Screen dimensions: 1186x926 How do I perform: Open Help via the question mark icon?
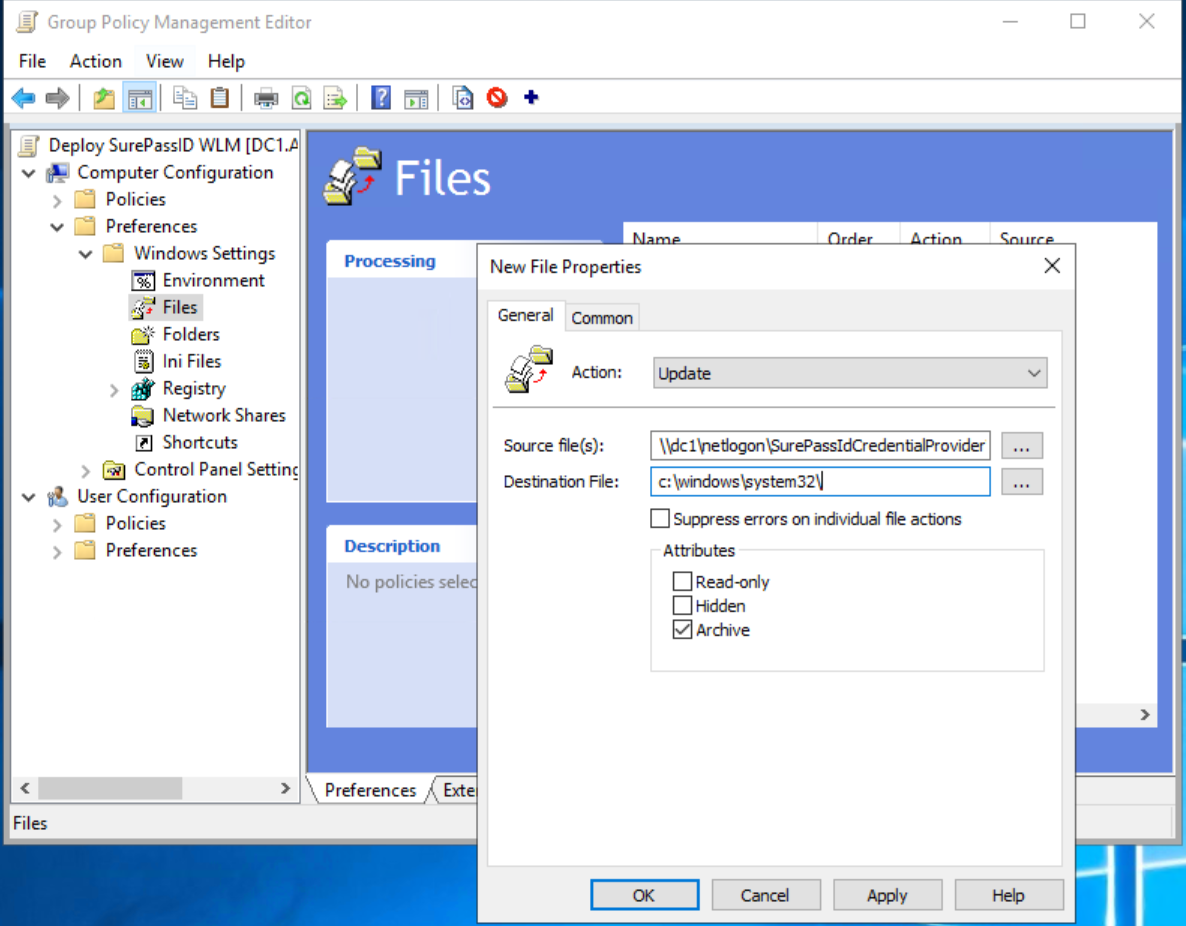(x=381, y=97)
